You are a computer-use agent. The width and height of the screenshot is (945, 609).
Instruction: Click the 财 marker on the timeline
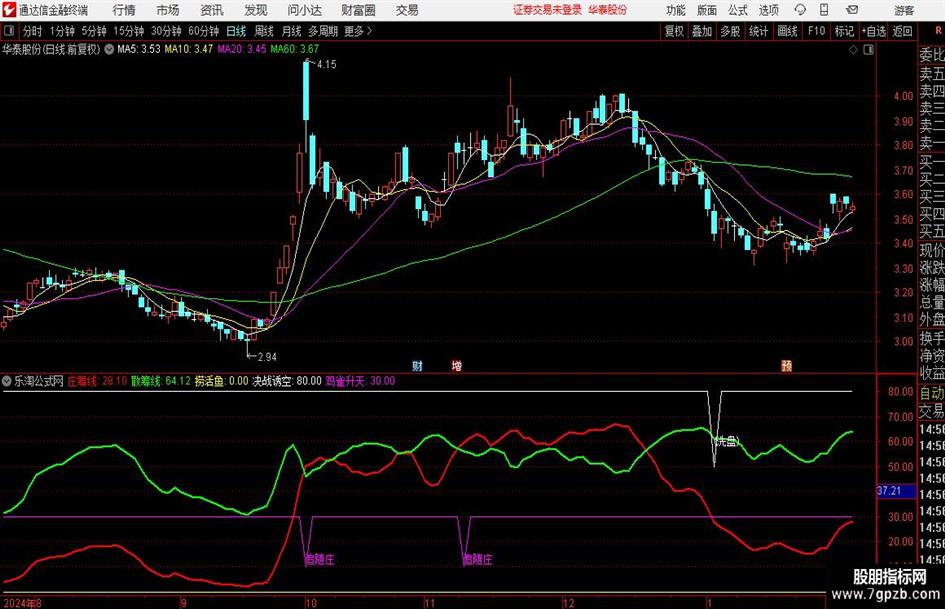click(417, 366)
